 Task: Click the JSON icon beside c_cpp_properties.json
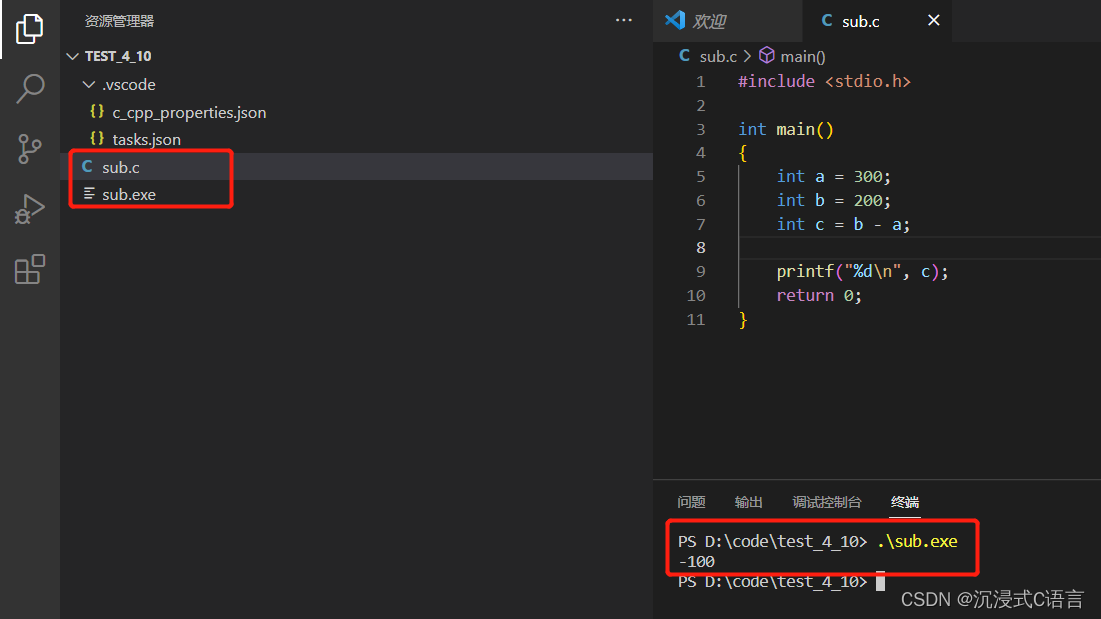(x=97, y=112)
